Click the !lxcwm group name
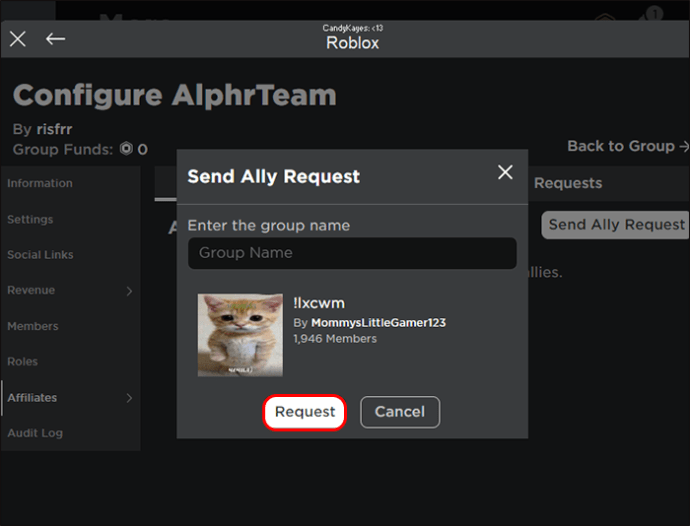The image size is (690, 526). pos(319,303)
